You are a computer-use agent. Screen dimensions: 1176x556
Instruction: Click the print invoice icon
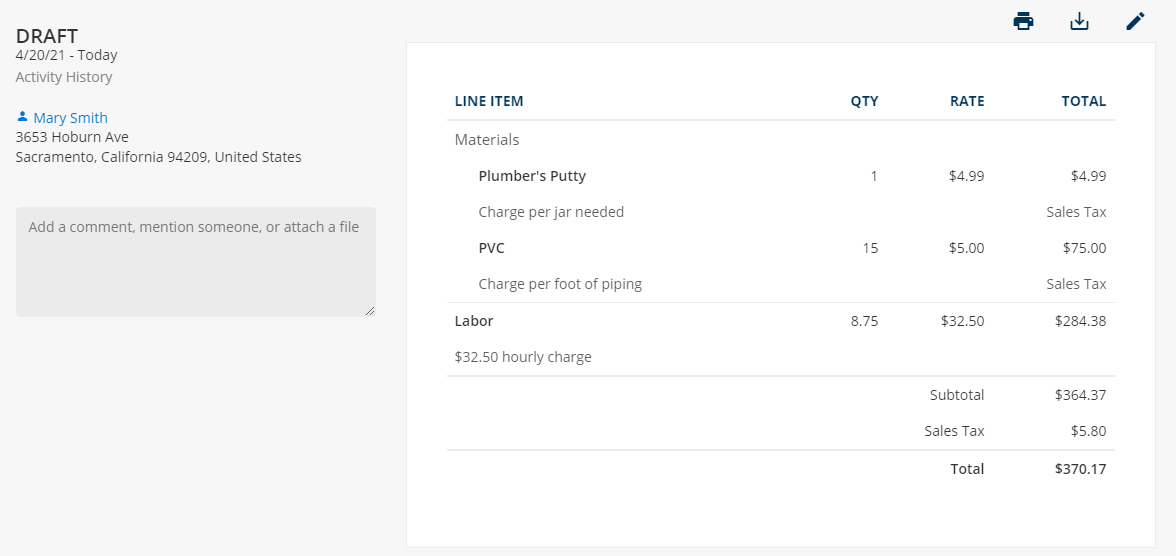(1023, 21)
